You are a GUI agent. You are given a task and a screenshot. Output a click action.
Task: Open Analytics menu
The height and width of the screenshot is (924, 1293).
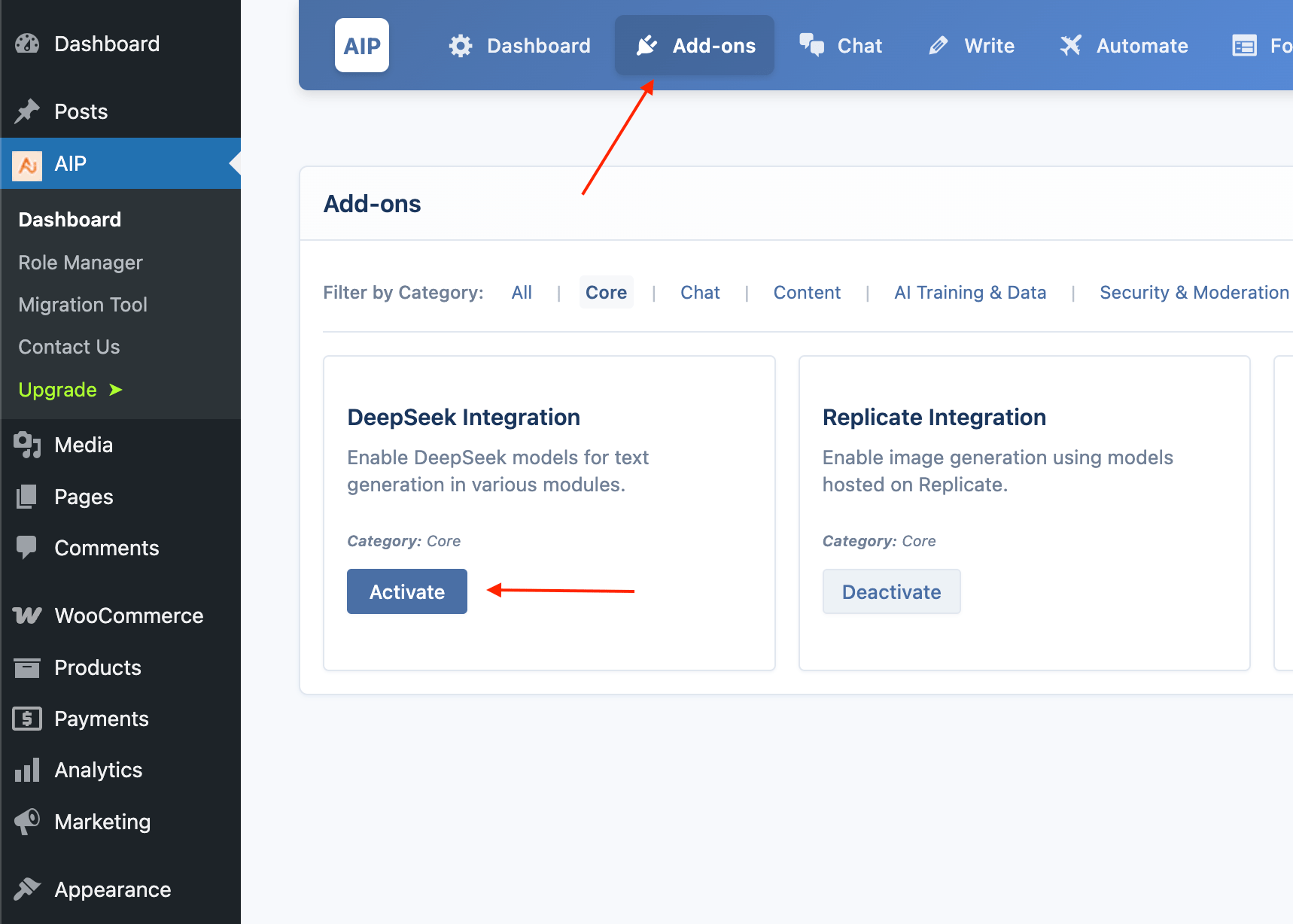120,770
